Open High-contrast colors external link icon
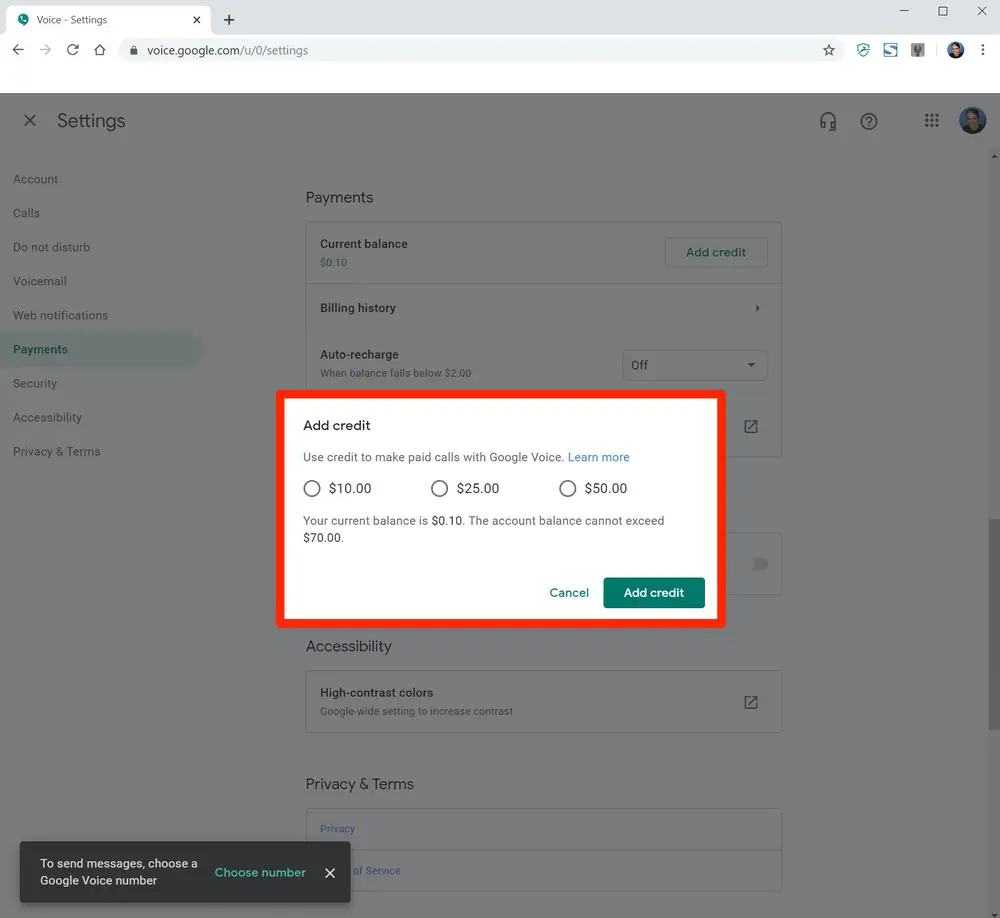This screenshot has height=918, width=1000. point(751,702)
